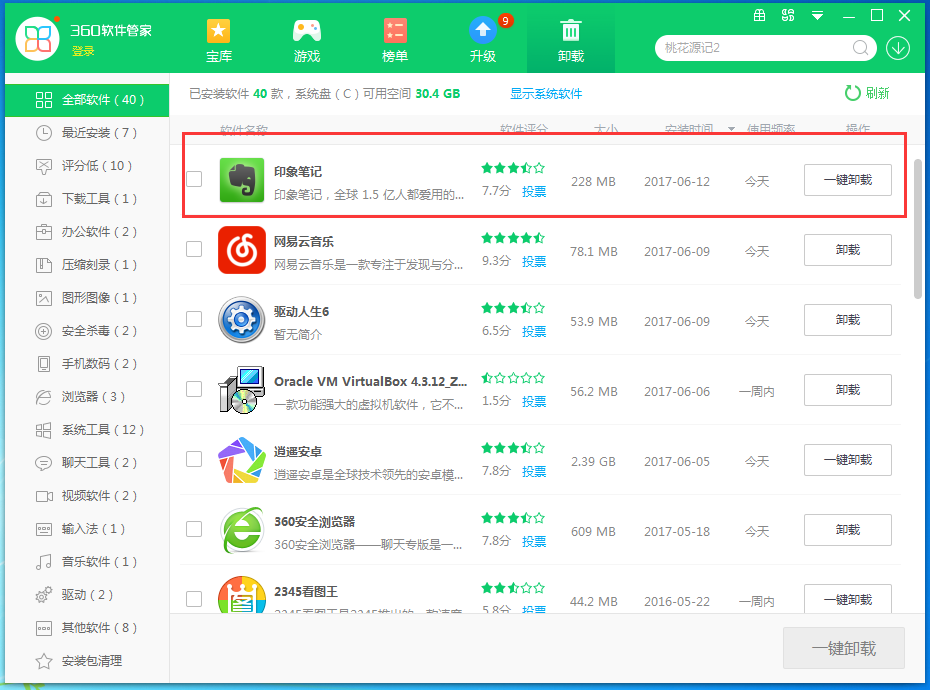This screenshot has width=930, height=690.
Task: Open the download manager circle arrow icon
Action: coord(898,48)
